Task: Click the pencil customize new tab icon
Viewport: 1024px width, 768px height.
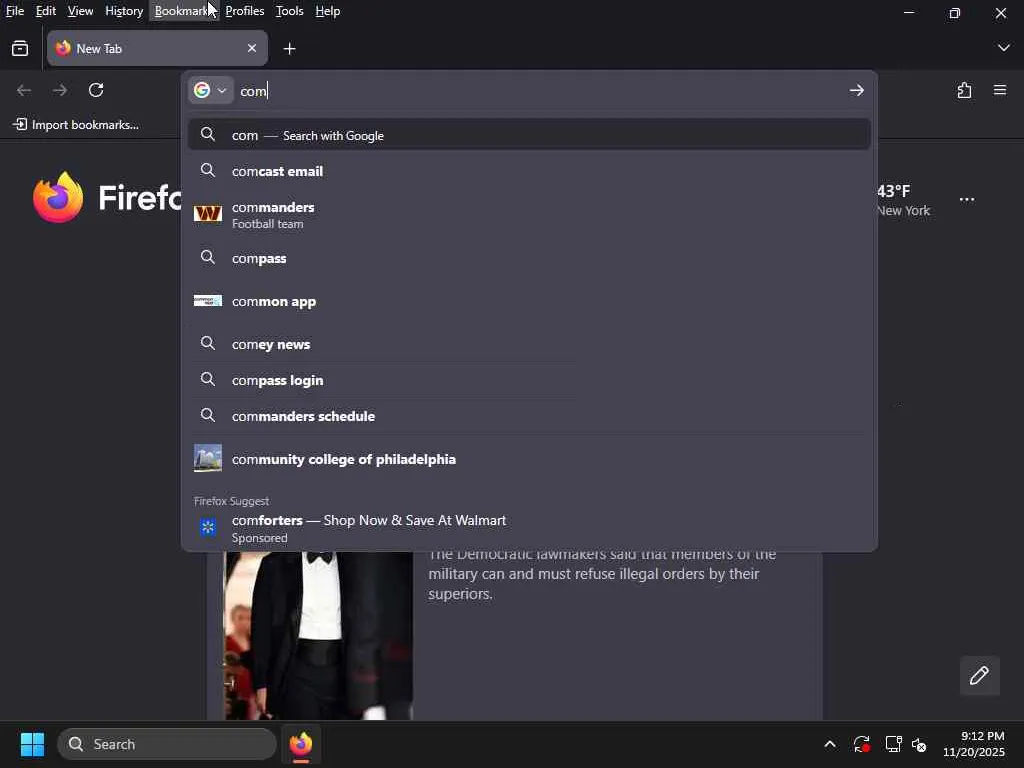Action: pos(980,675)
